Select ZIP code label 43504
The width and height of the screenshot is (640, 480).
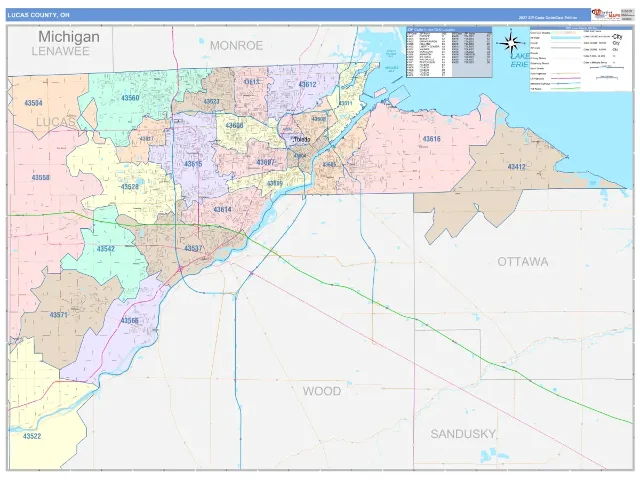pyautogui.click(x=33, y=103)
